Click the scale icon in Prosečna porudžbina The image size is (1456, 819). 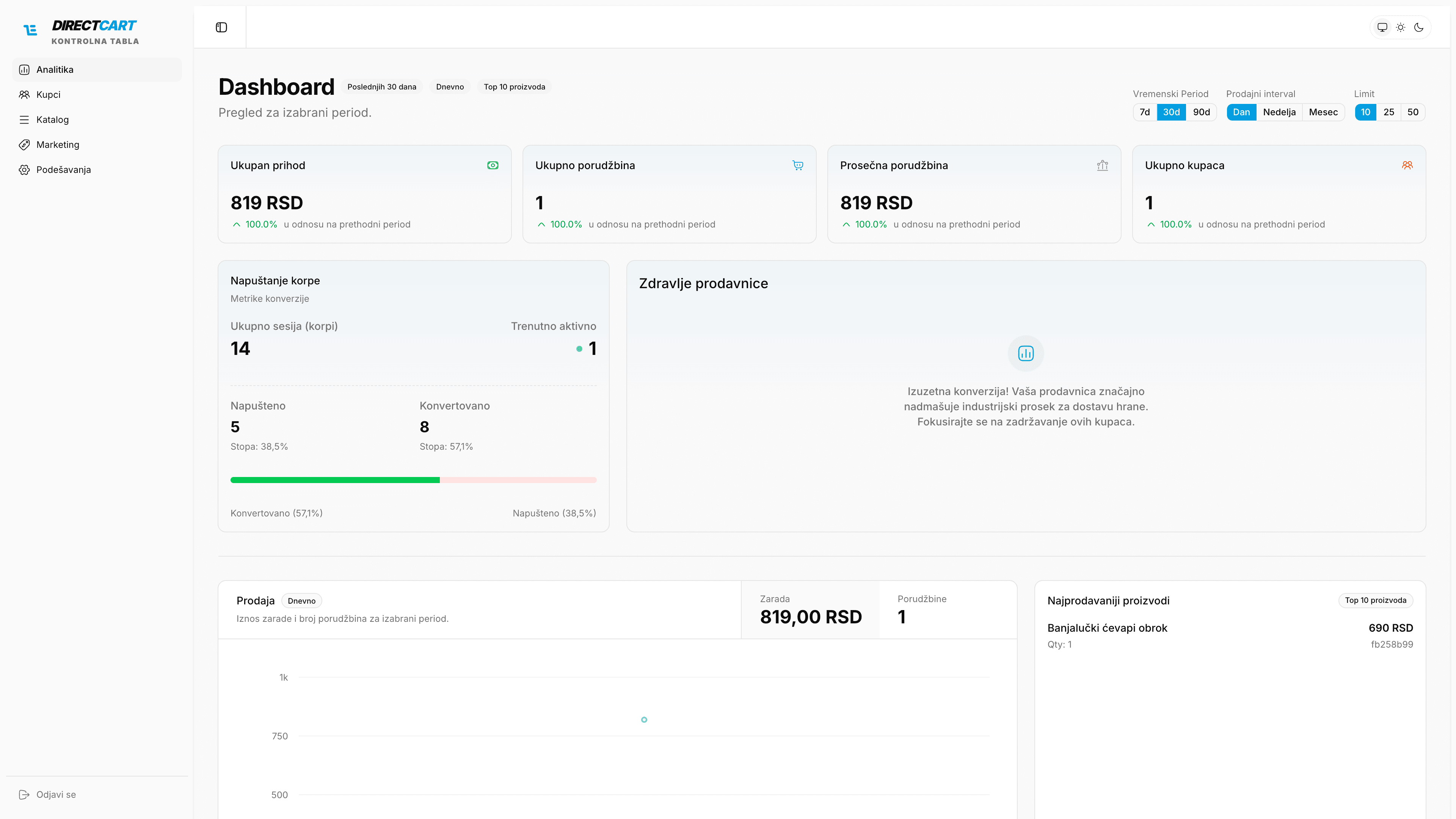1102,166
